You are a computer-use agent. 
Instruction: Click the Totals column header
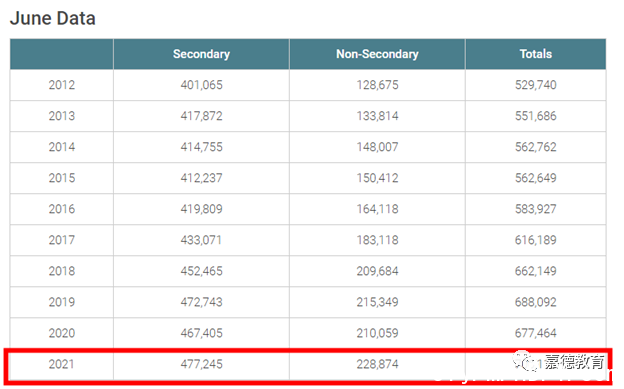pyautogui.click(x=536, y=54)
